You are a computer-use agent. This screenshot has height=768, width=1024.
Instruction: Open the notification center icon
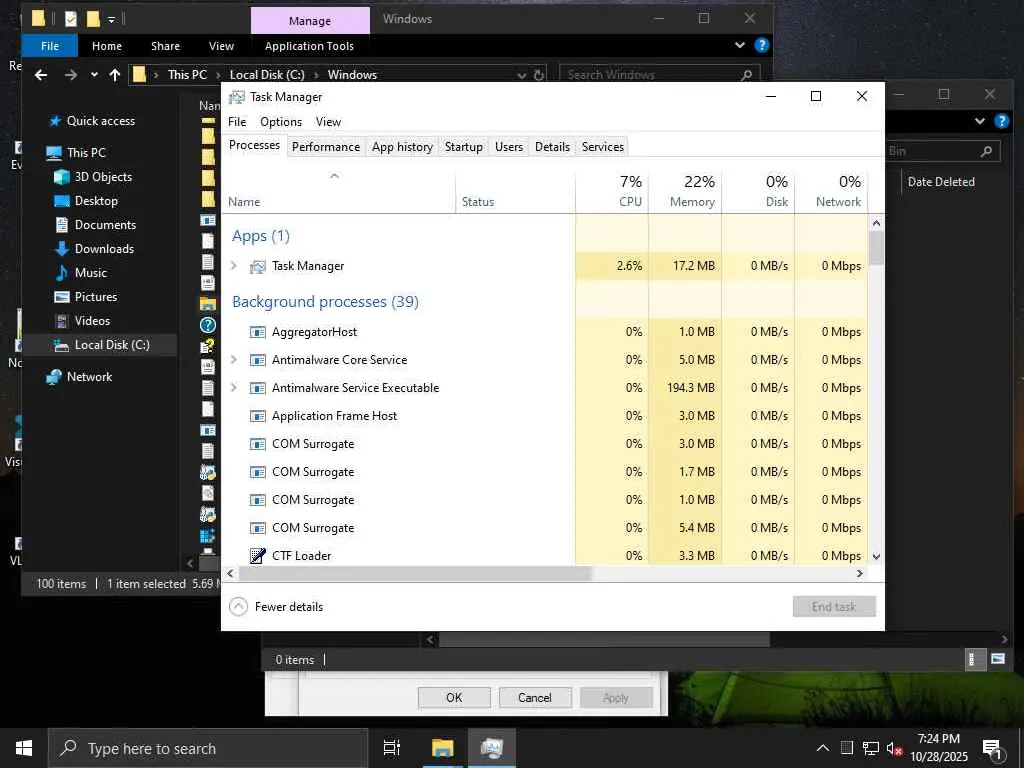click(992, 748)
